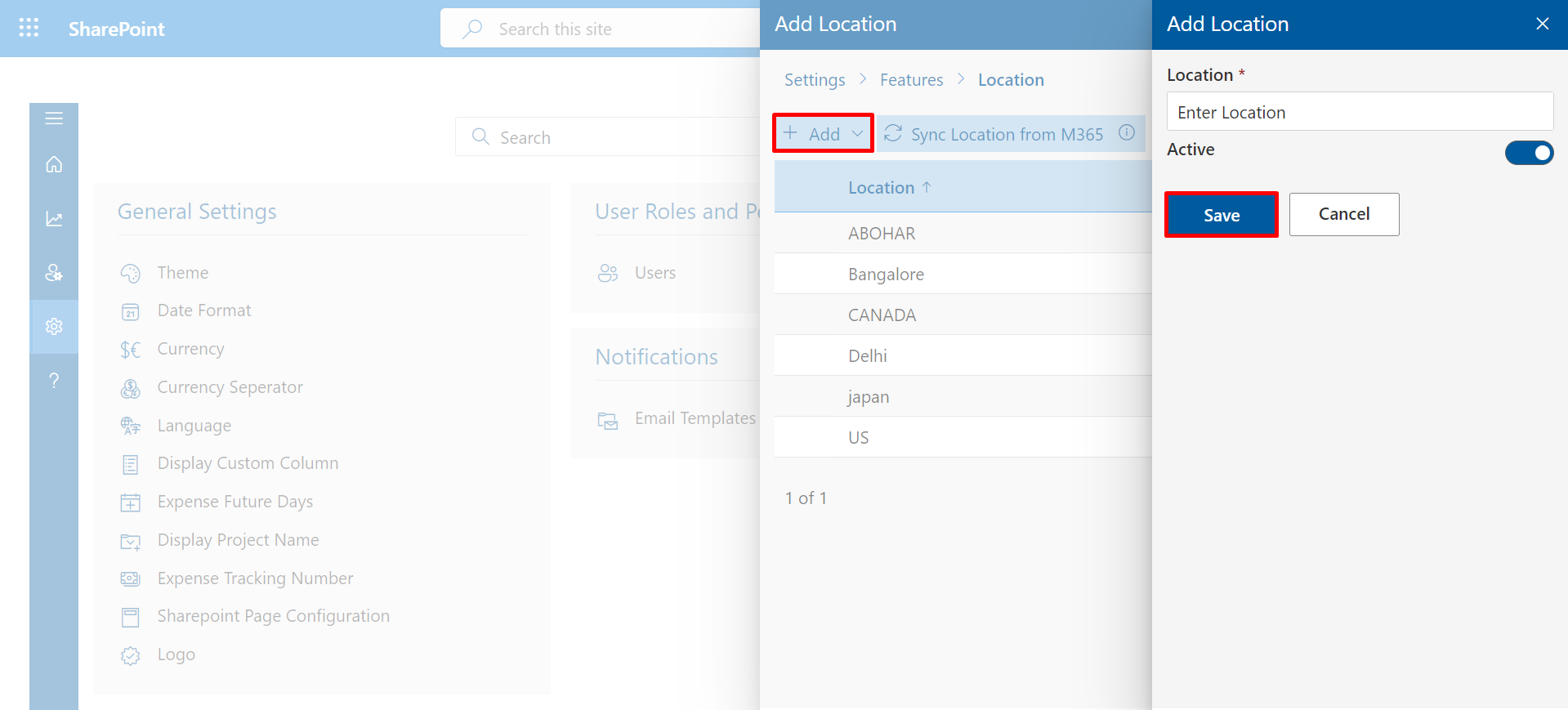Click the Expense Tracking Number icon
The height and width of the screenshot is (710, 1568).
pos(131,578)
